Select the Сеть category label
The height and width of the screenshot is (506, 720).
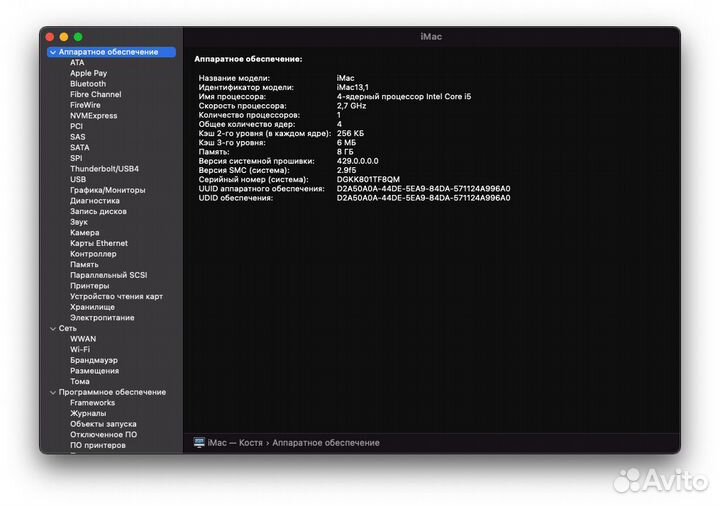click(x=68, y=328)
